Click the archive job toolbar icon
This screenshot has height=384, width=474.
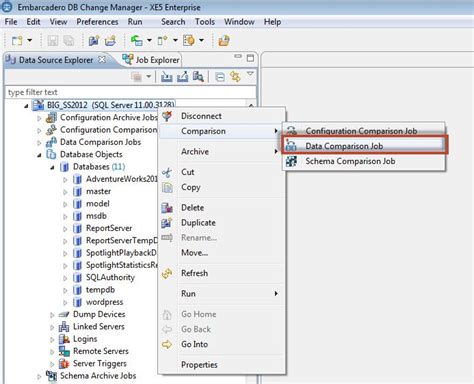click(163, 41)
